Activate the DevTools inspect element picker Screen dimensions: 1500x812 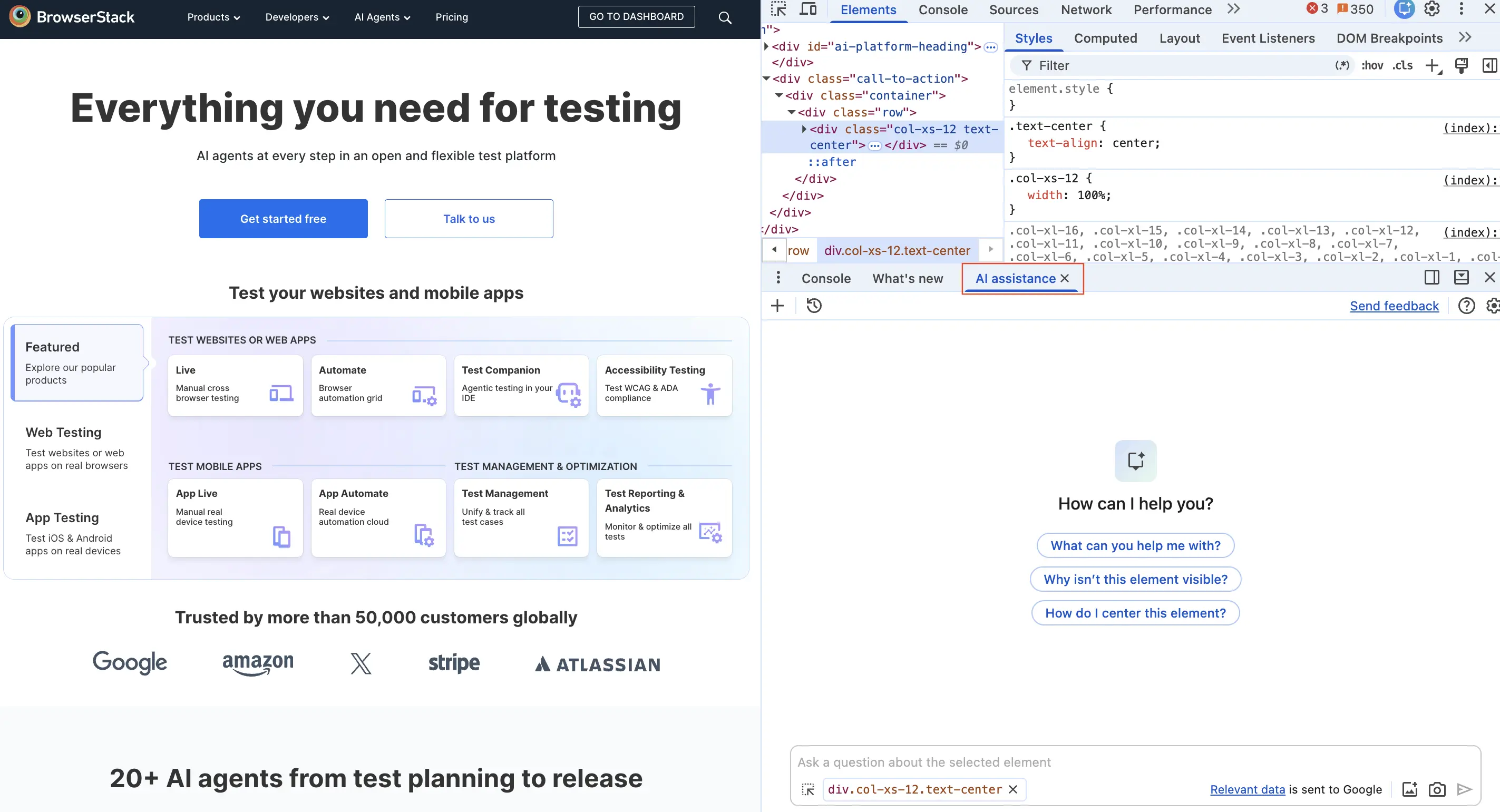778,9
